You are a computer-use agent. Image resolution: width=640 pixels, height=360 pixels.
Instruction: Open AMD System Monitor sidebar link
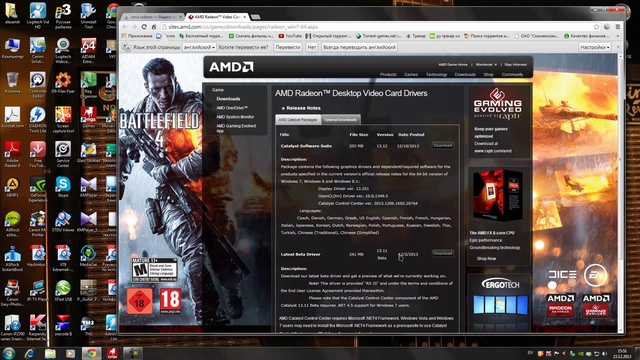pos(235,117)
